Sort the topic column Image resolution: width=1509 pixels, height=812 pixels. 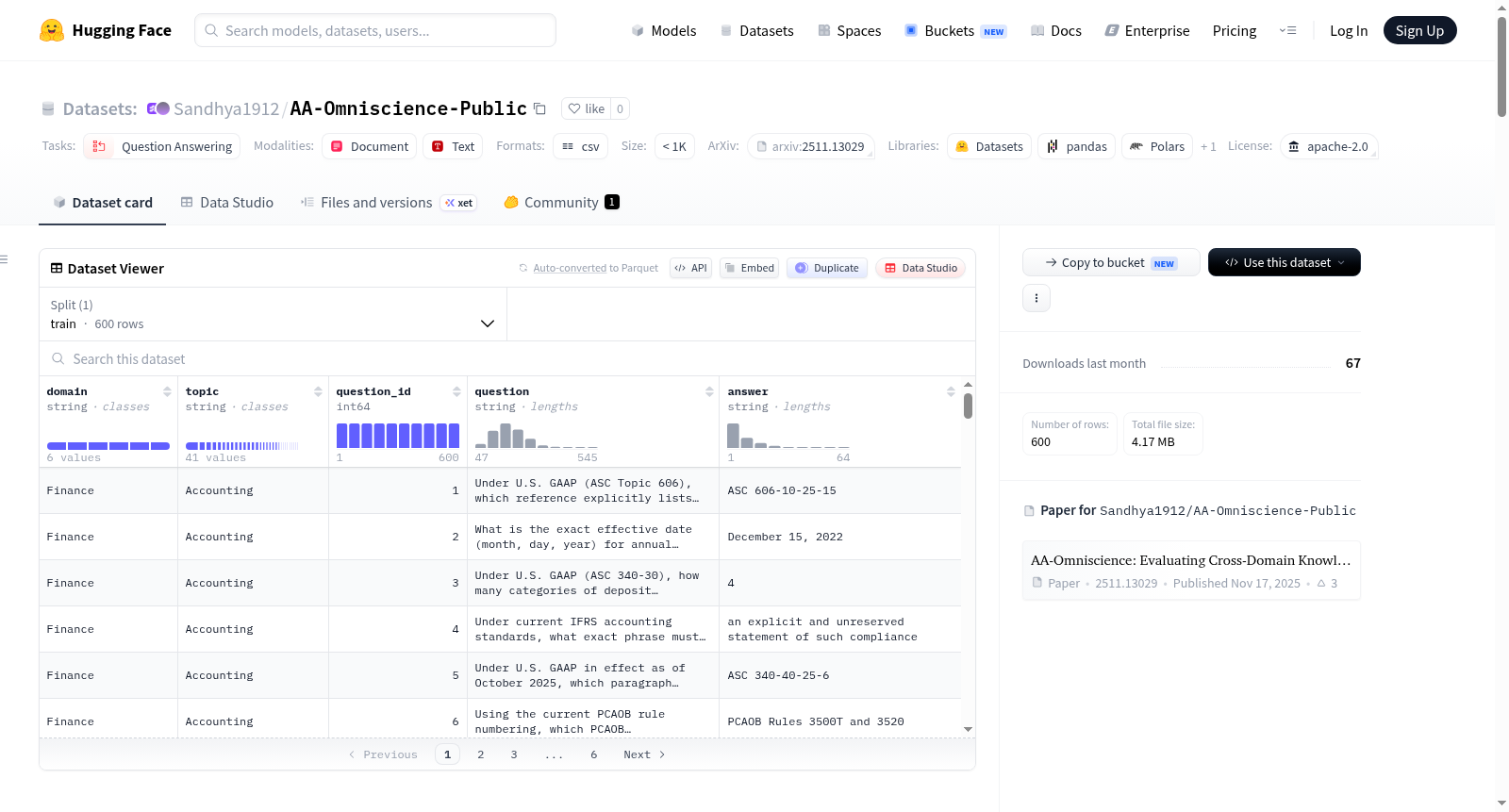[x=318, y=391]
